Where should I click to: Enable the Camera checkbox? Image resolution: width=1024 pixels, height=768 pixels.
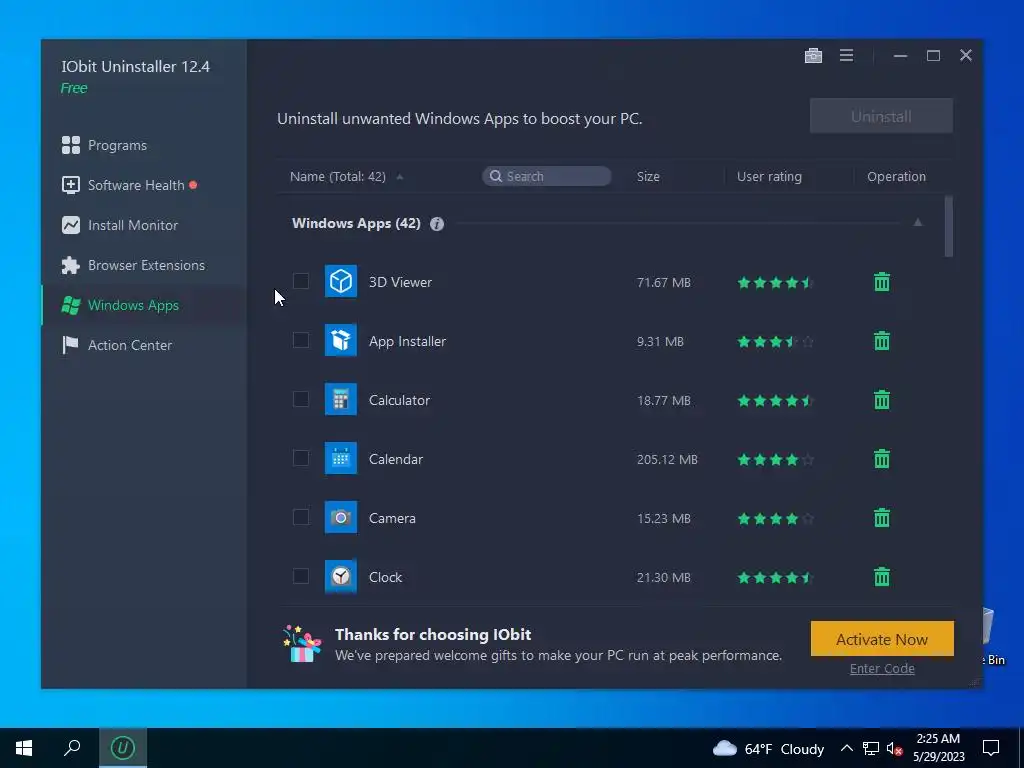(301, 517)
